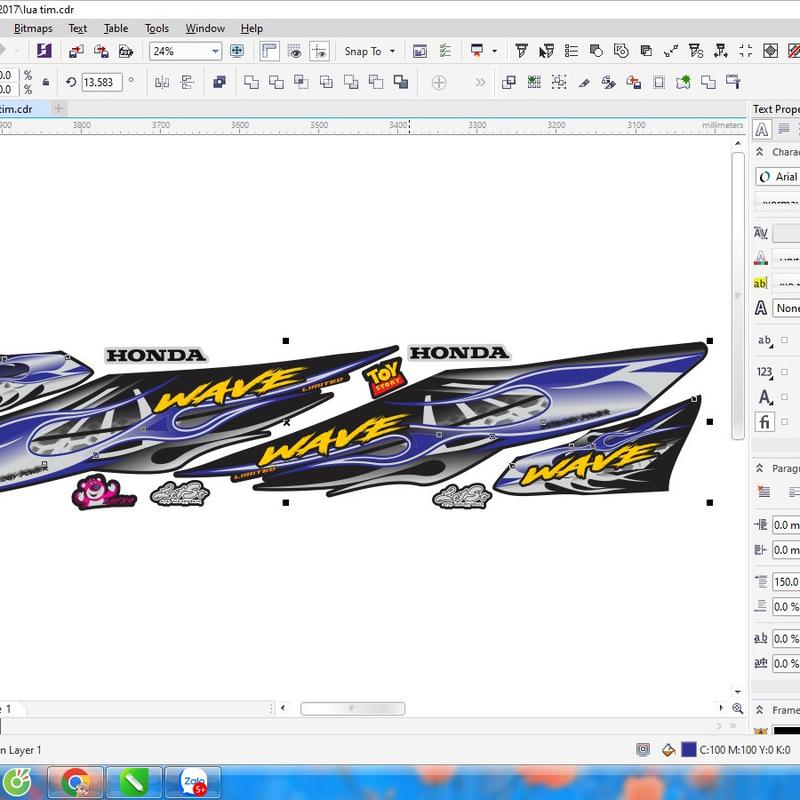Expand the hidden toolbar items chevron

click(x=480, y=82)
